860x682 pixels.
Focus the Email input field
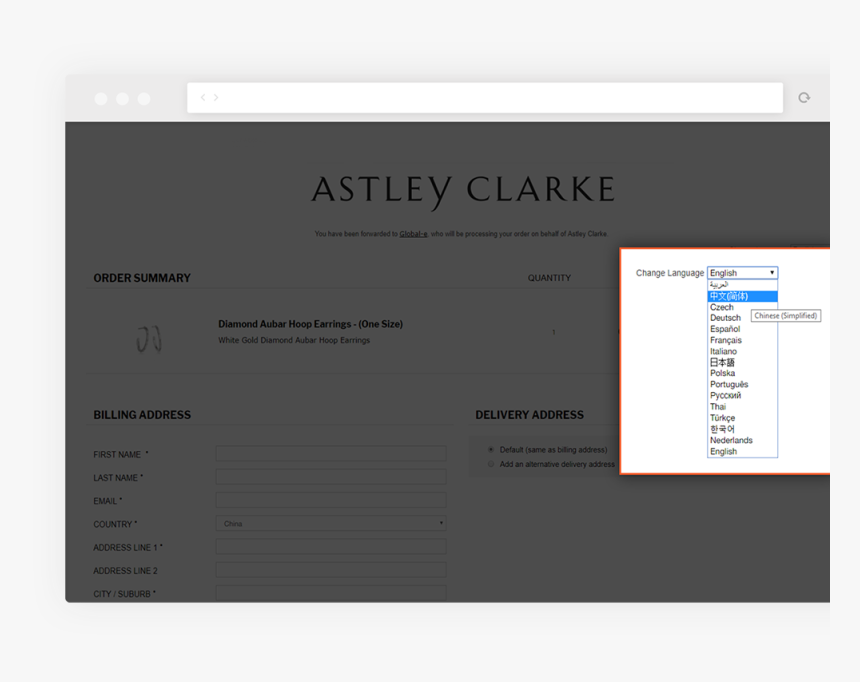pyautogui.click(x=331, y=501)
